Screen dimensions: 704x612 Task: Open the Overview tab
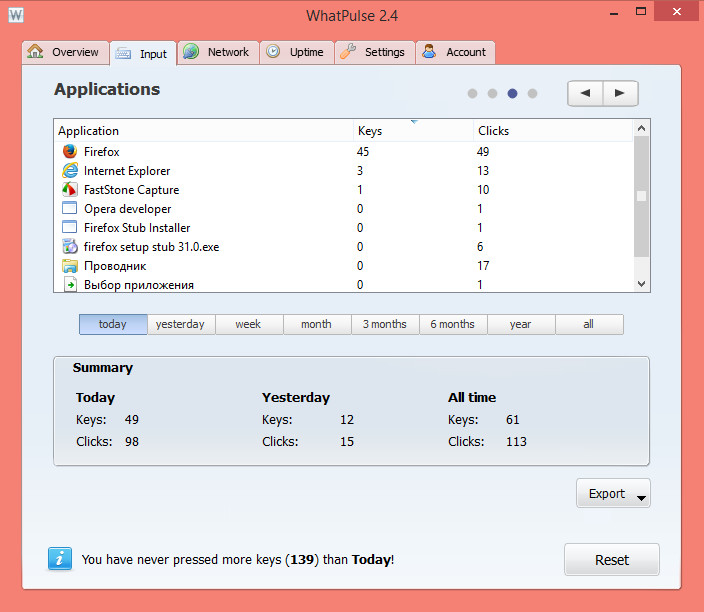[x=65, y=52]
